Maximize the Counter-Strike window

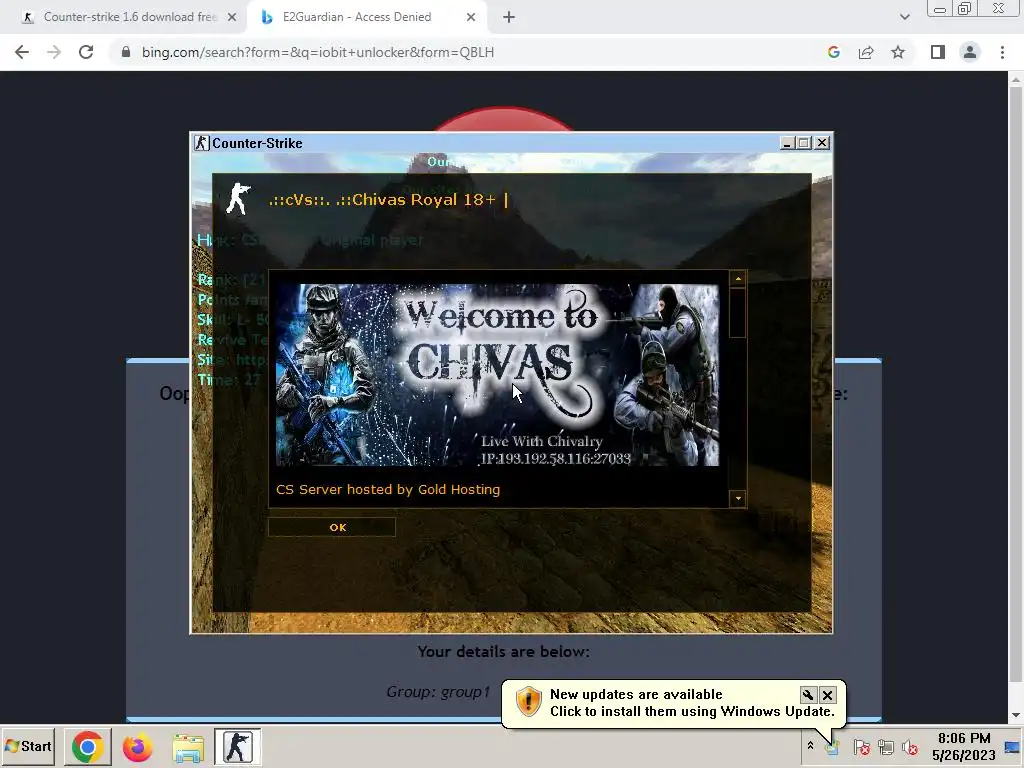coord(804,143)
